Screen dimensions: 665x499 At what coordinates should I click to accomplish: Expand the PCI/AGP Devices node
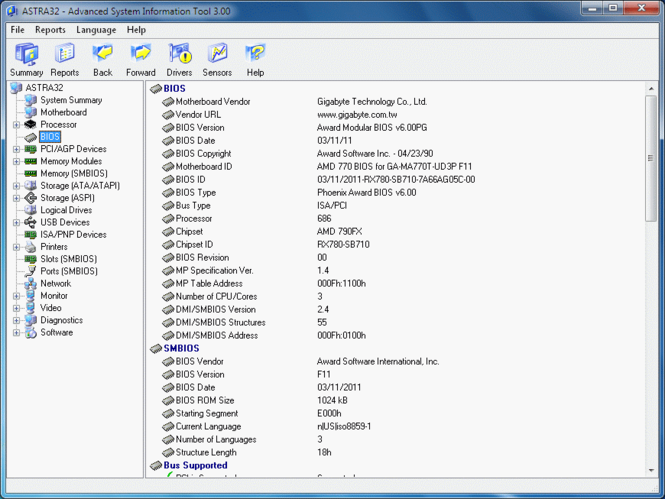16,149
